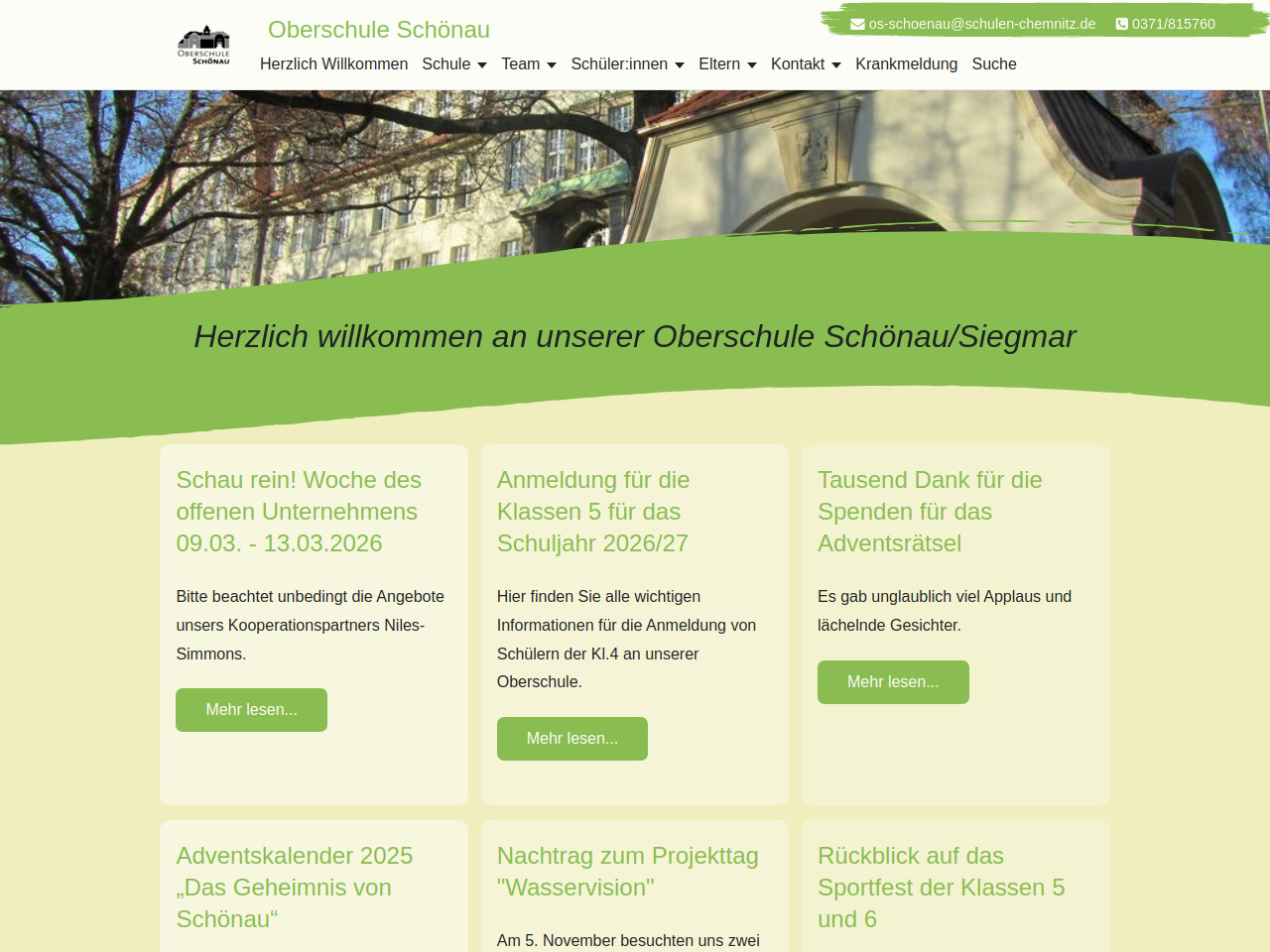Viewport: 1270px width, 952px height.
Task: Expand the Schüler:innen menu
Action: click(627, 63)
